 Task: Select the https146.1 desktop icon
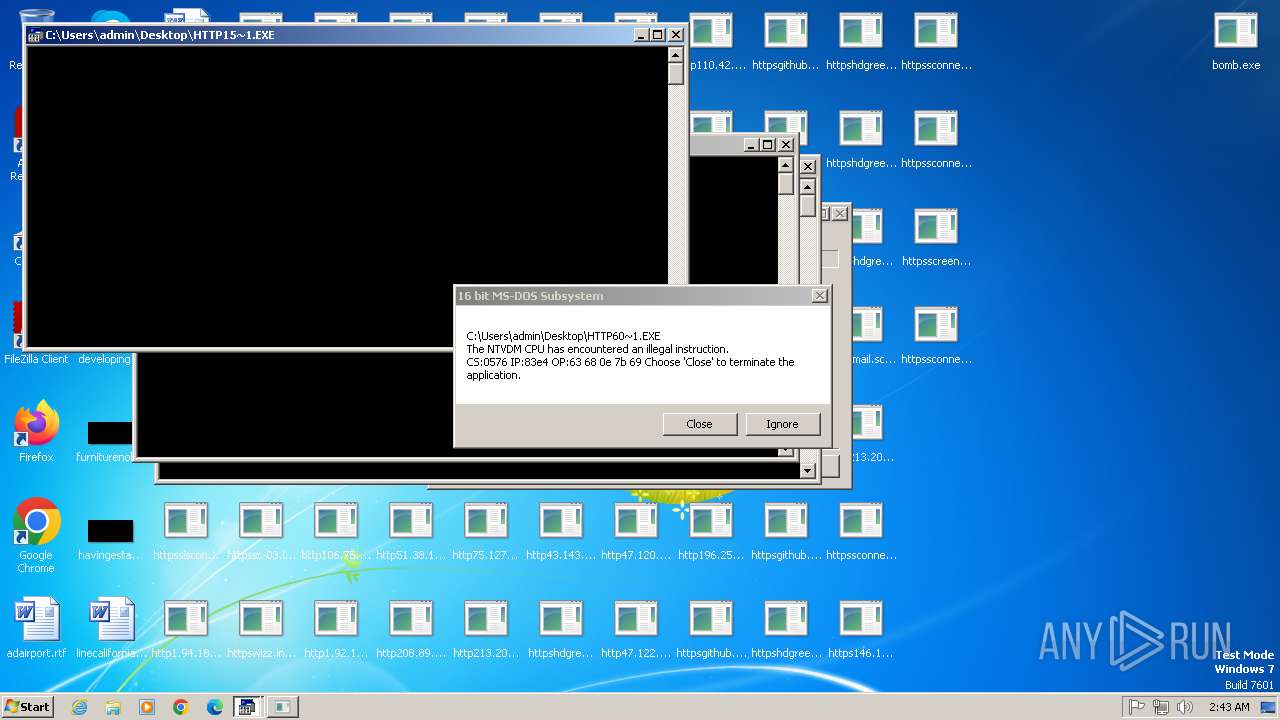point(861,630)
